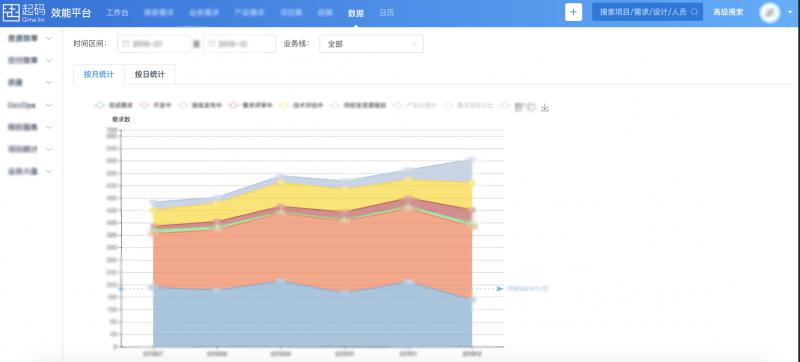Open the 日历 top navigation item

(387, 13)
